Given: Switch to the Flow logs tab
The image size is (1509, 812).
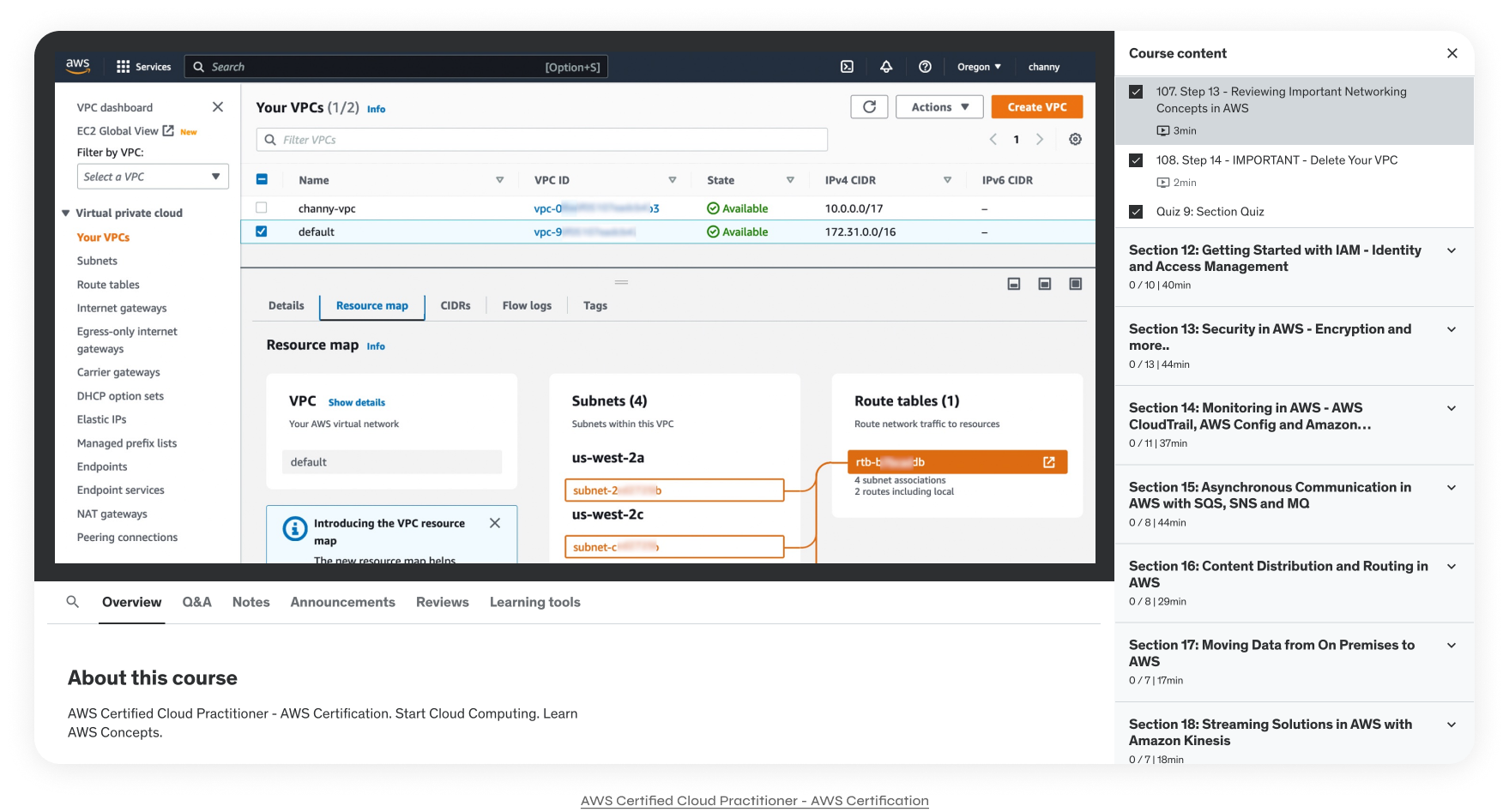Looking at the screenshot, I should tap(527, 305).
